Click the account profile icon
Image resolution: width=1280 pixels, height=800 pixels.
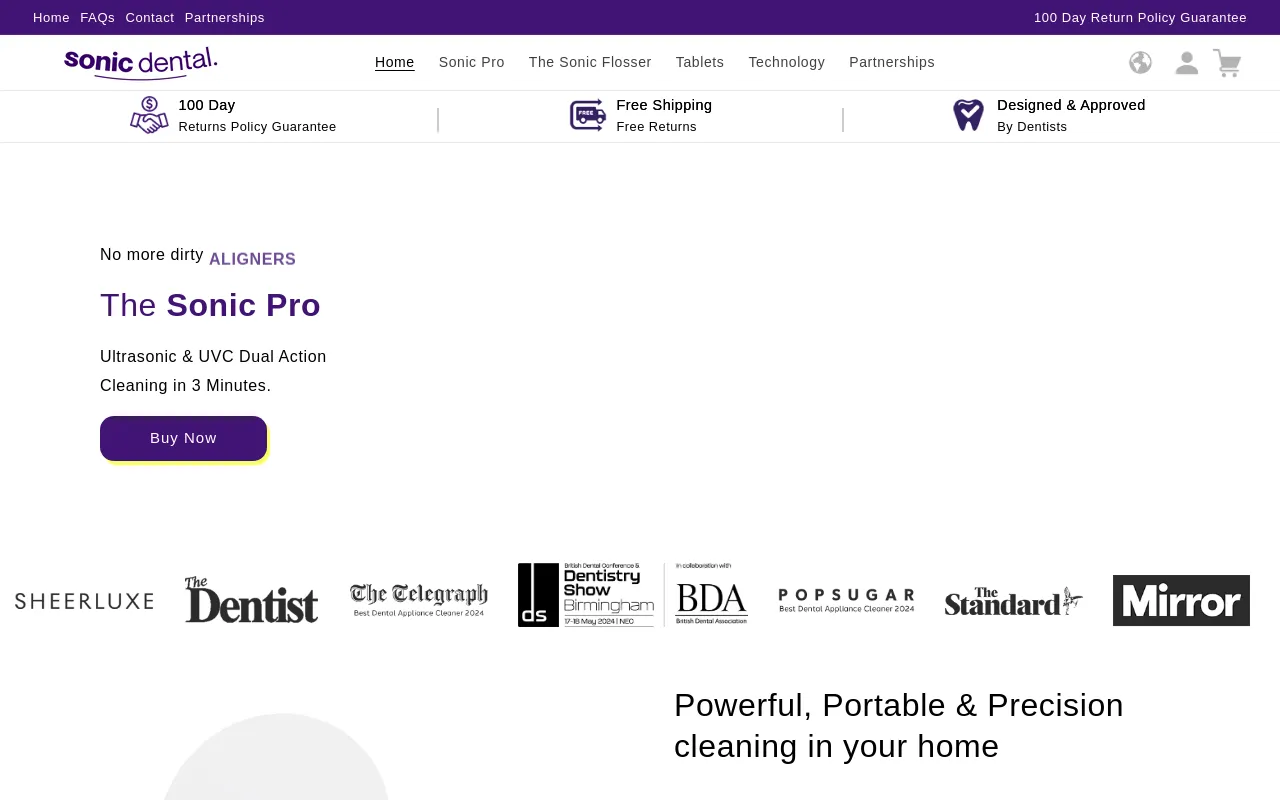click(1186, 63)
